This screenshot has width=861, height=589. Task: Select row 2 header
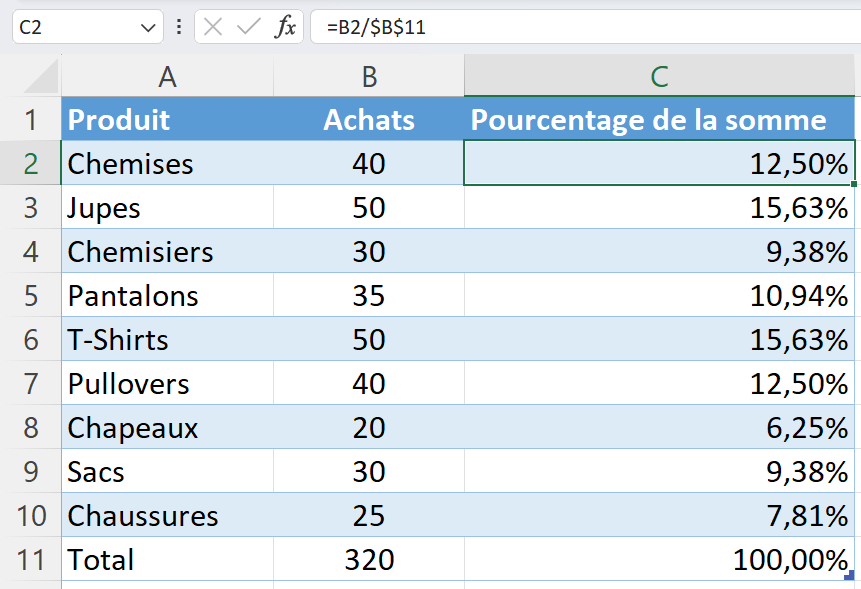pos(31,163)
